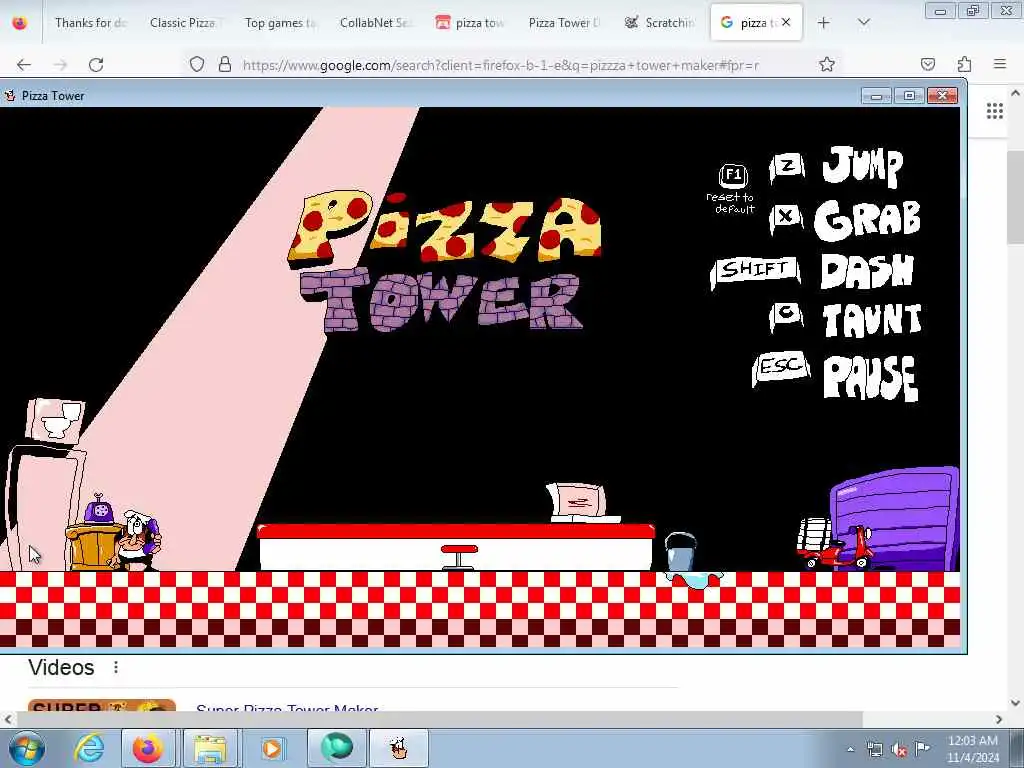The height and width of the screenshot is (768, 1024).
Task: Open the Scratching browser tab
Action: click(x=660, y=23)
